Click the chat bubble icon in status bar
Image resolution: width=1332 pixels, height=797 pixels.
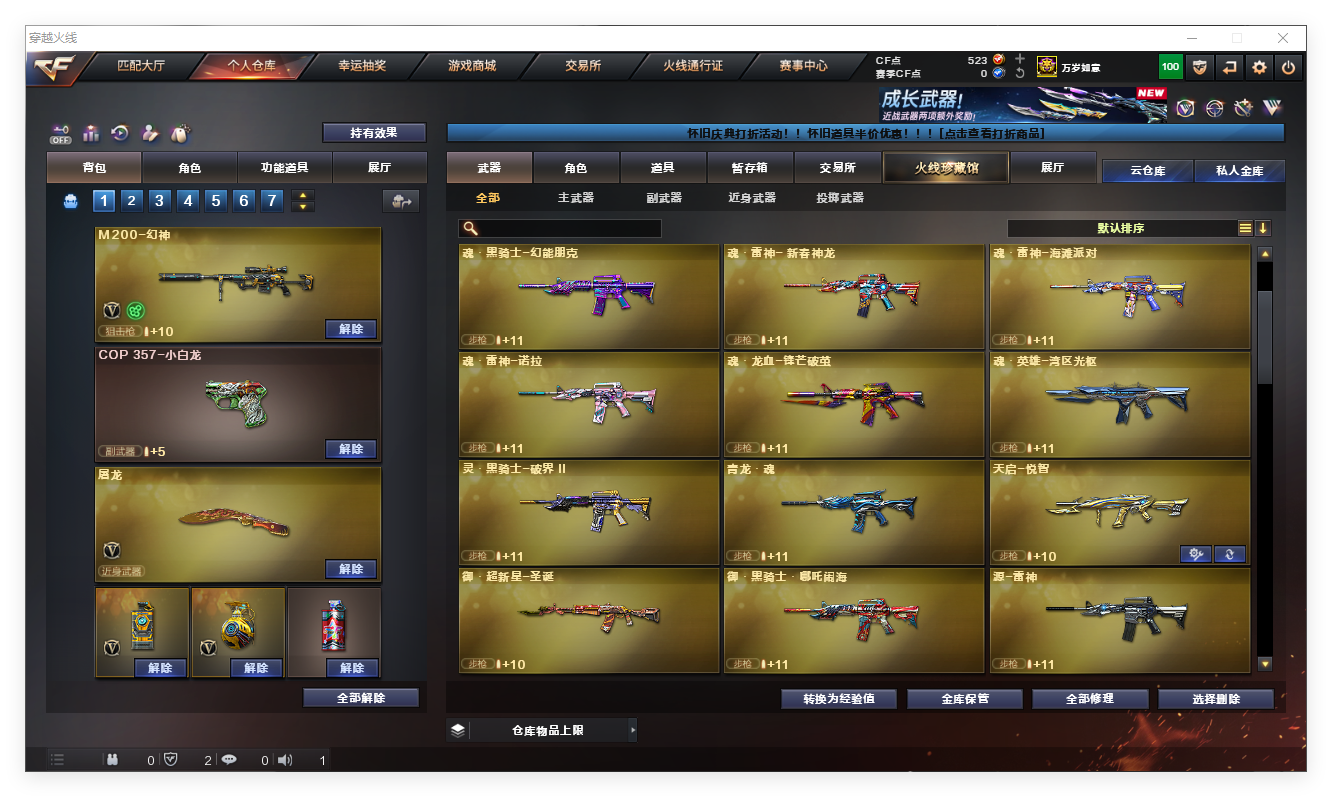coord(229,760)
